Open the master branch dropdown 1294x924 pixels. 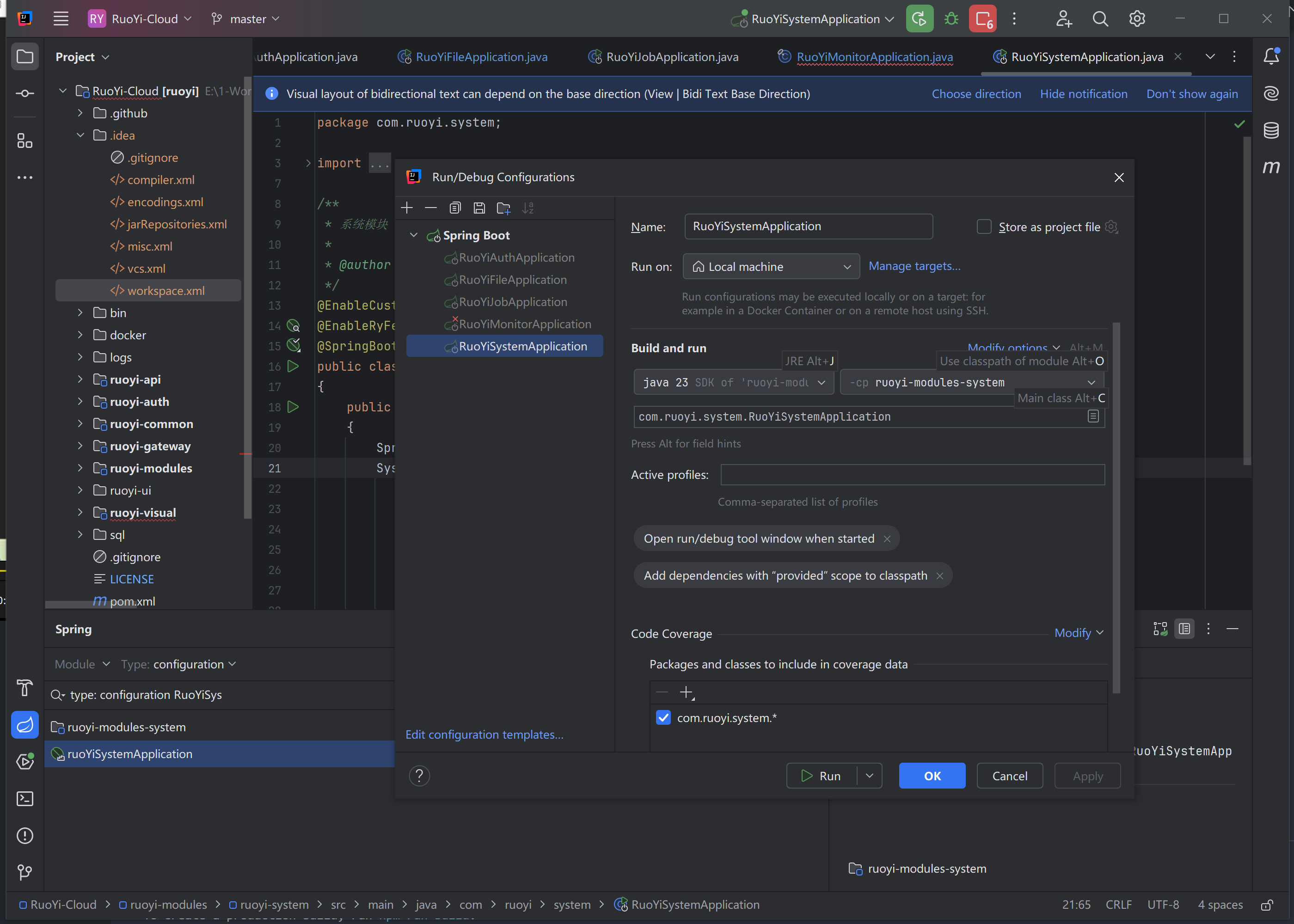click(x=245, y=19)
